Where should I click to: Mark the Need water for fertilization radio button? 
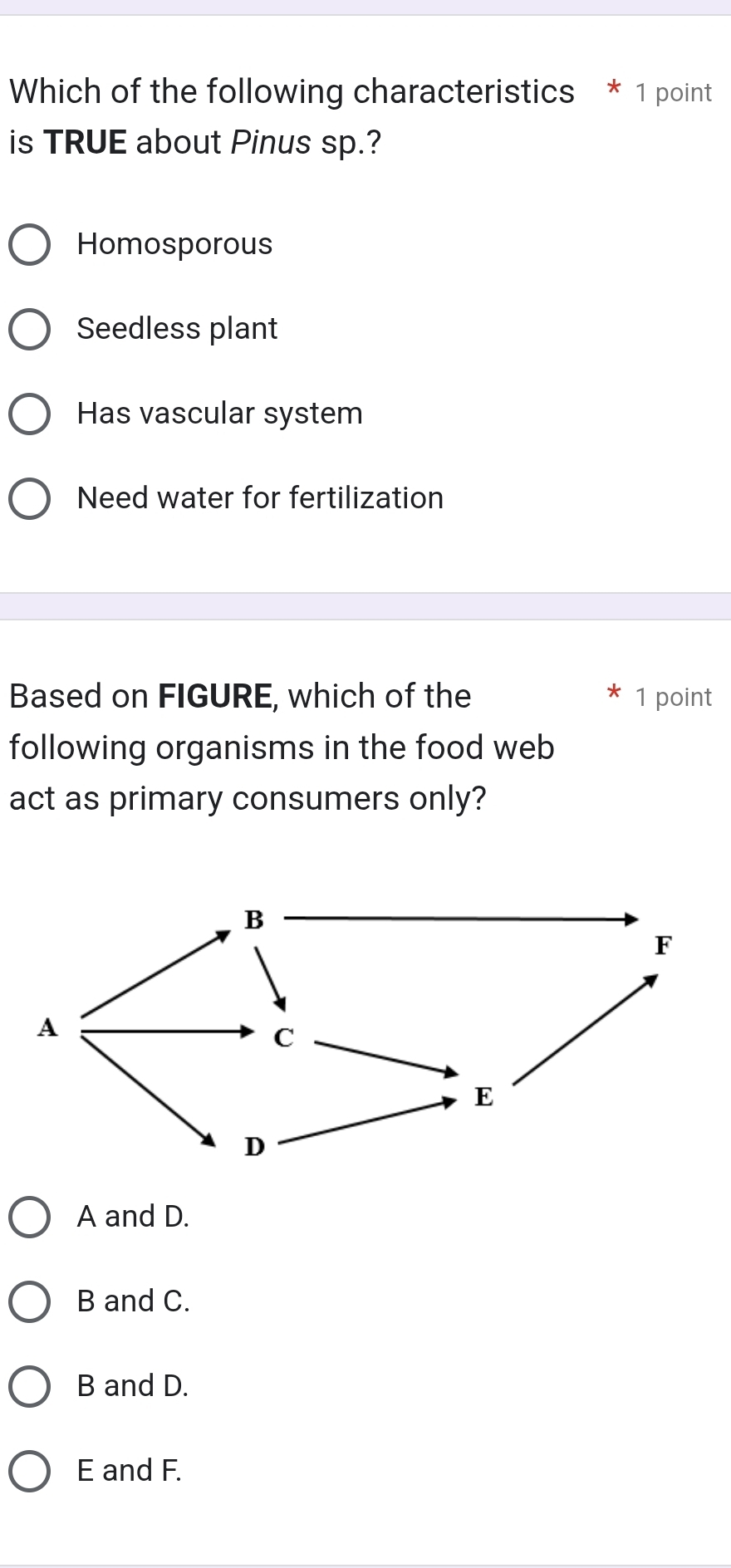(30, 499)
